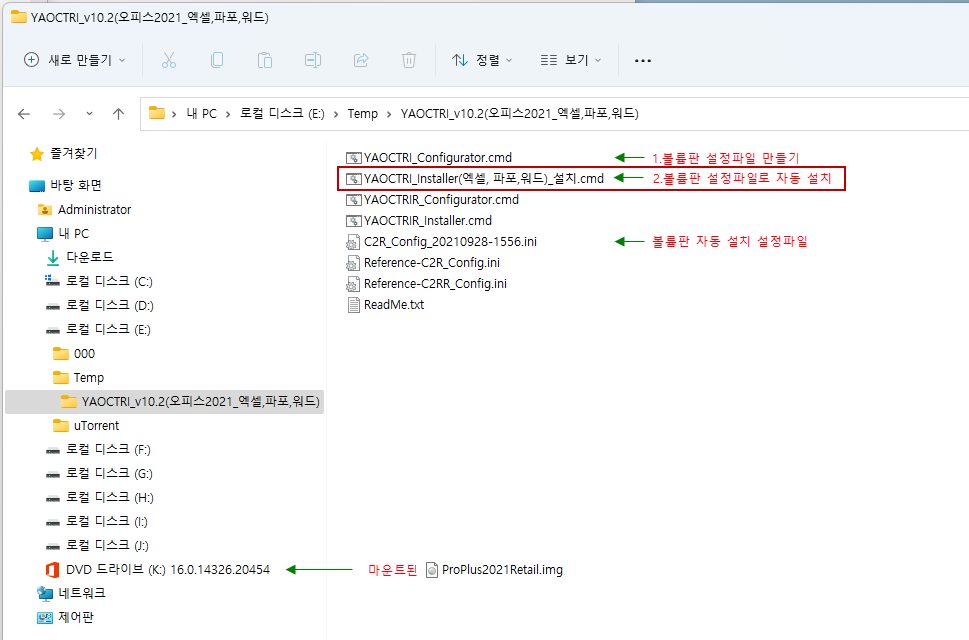
Task: Click YAOCTRI_v10.2 breadcrumb segment
Action: (520, 114)
